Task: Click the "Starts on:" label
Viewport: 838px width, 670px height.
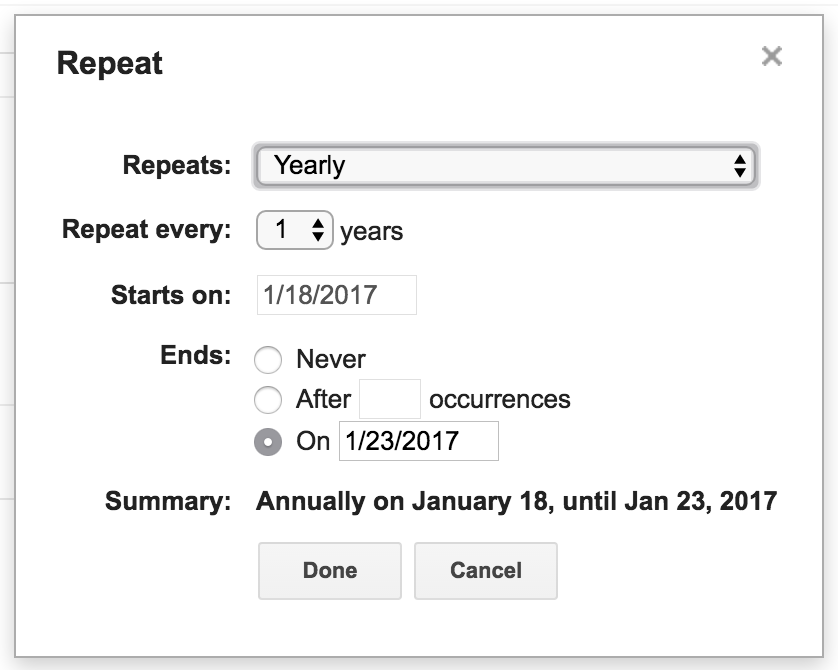Action: click(x=171, y=295)
